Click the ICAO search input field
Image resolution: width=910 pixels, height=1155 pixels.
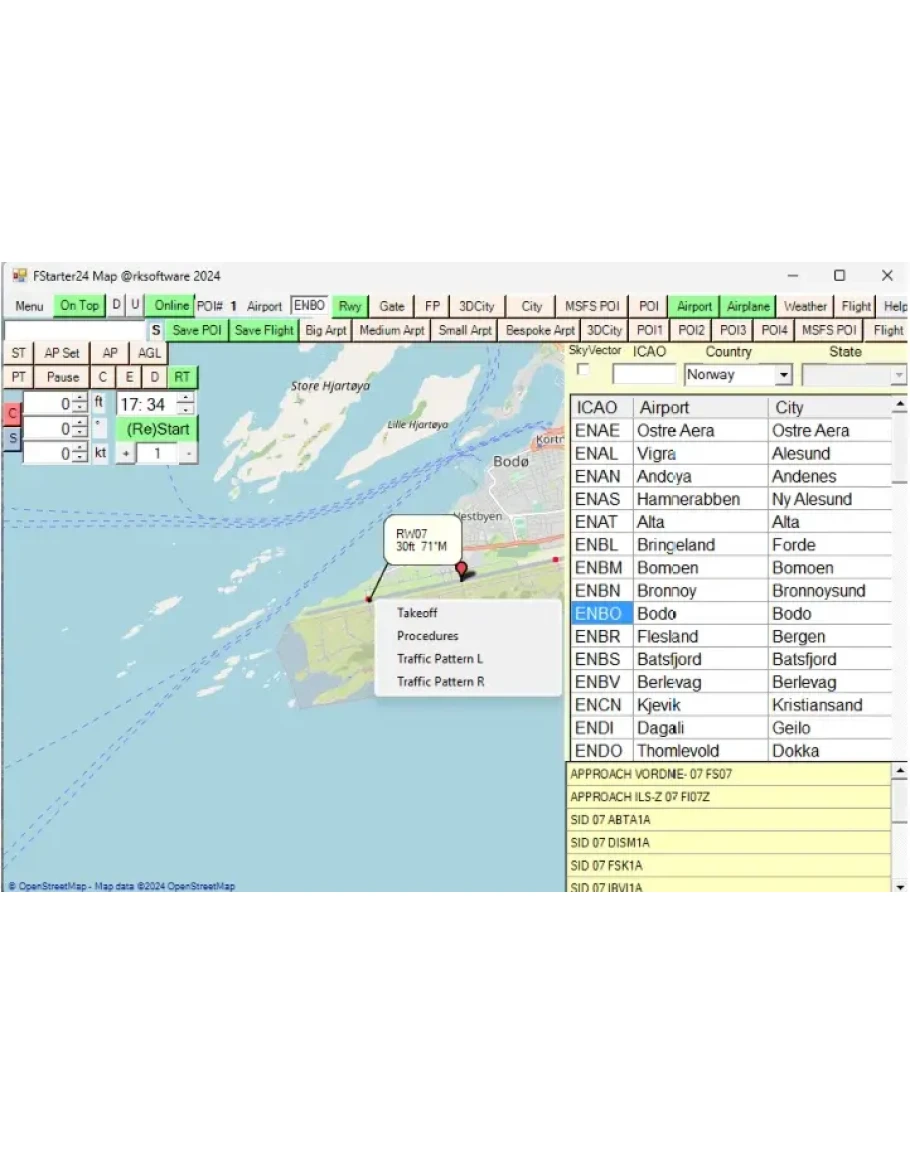pyautogui.click(x=644, y=375)
